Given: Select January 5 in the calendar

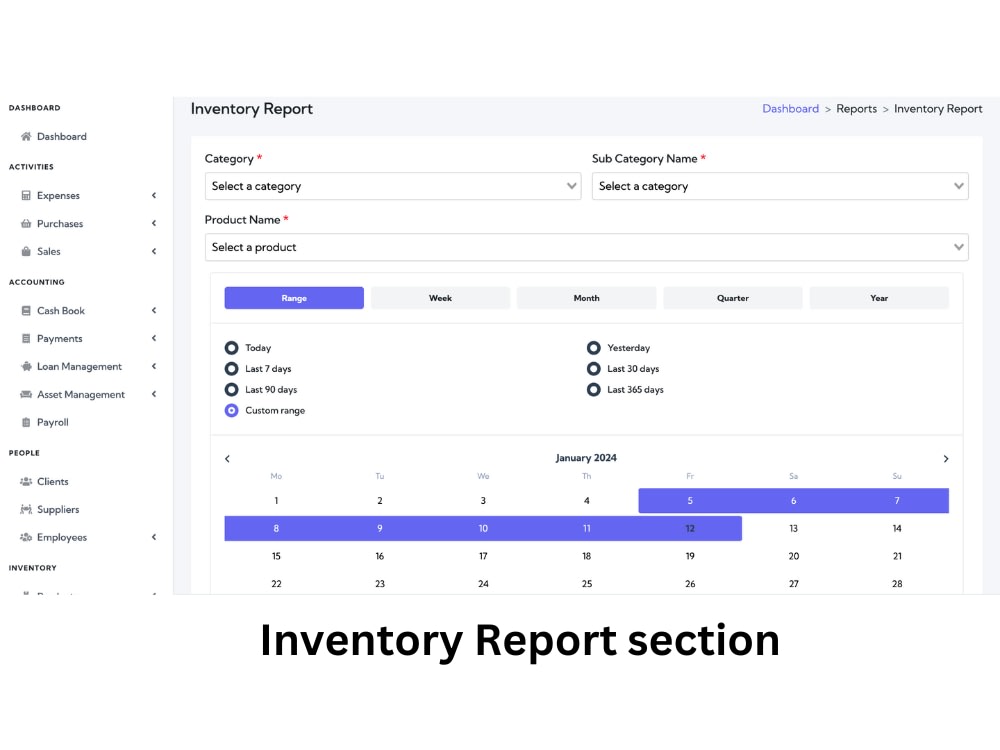Looking at the screenshot, I should pos(690,501).
